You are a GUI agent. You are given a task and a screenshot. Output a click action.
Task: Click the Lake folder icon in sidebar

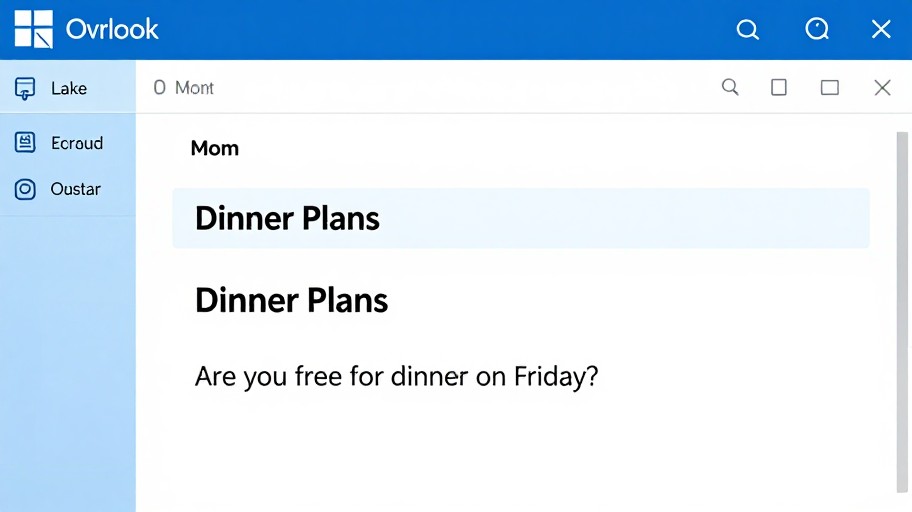click(26, 88)
